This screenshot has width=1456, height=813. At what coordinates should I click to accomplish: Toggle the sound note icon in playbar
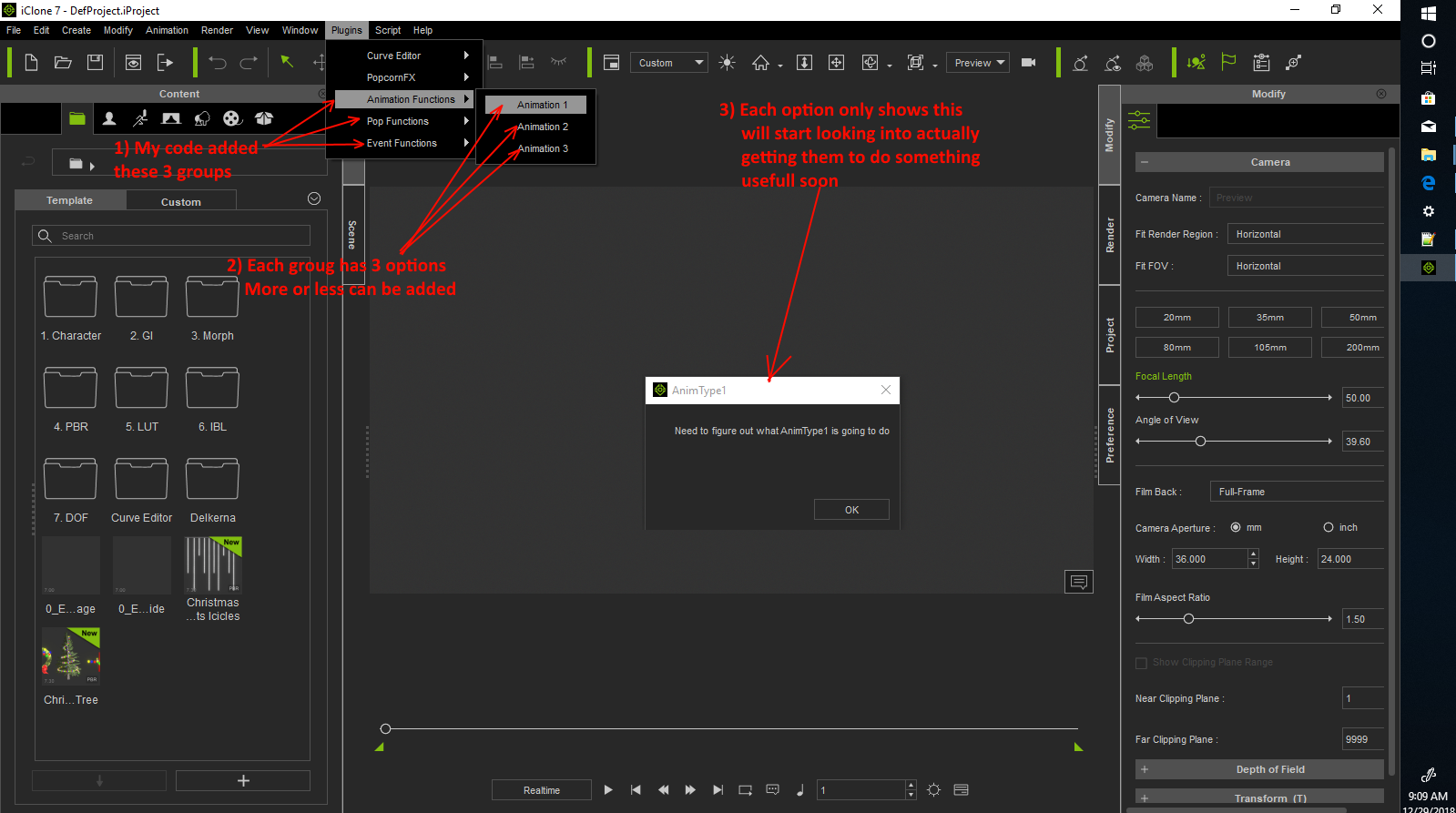point(800,790)
